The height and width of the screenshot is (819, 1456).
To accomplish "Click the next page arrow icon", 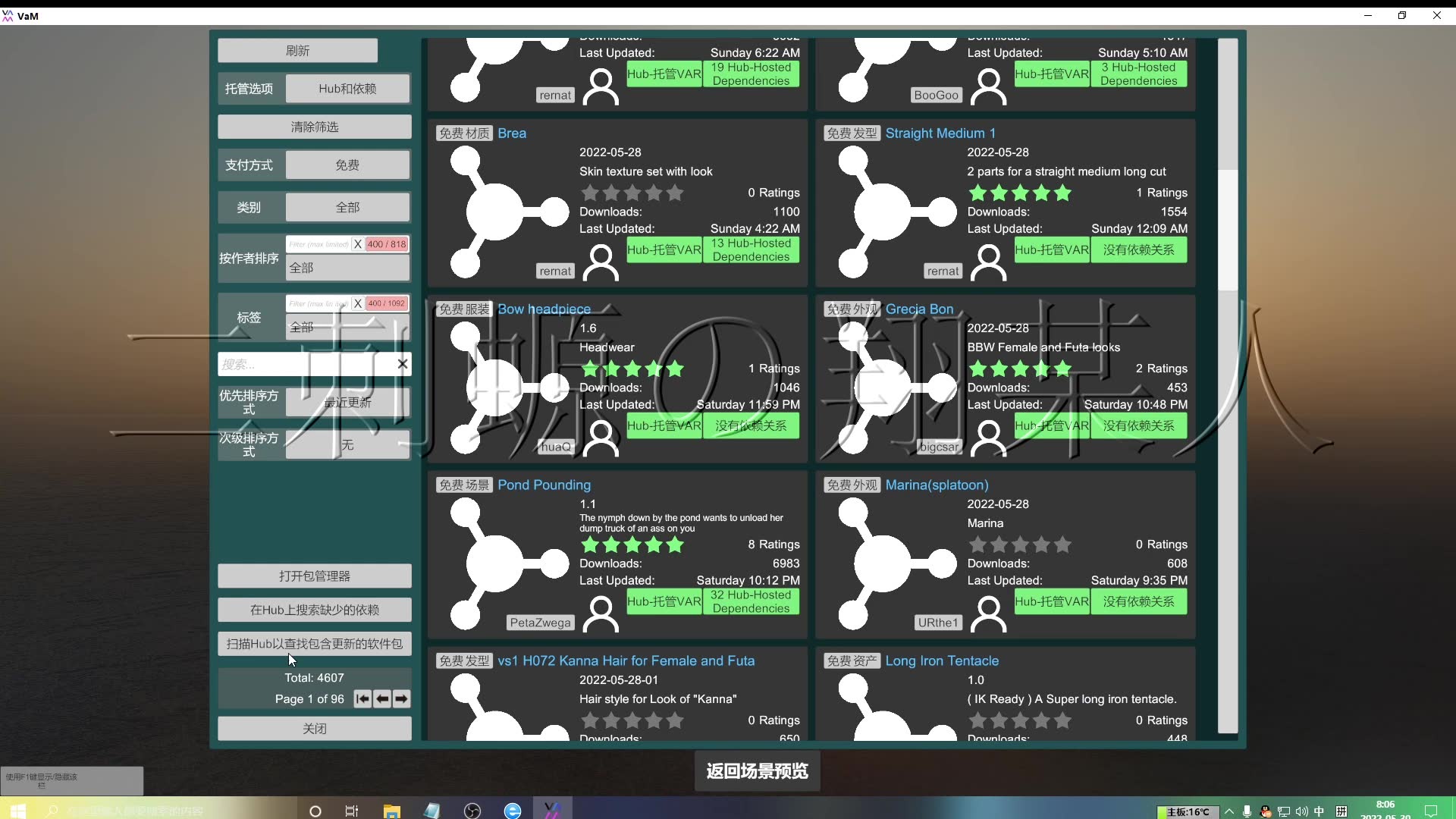I will pyautogui.click(x=400, y=698).
